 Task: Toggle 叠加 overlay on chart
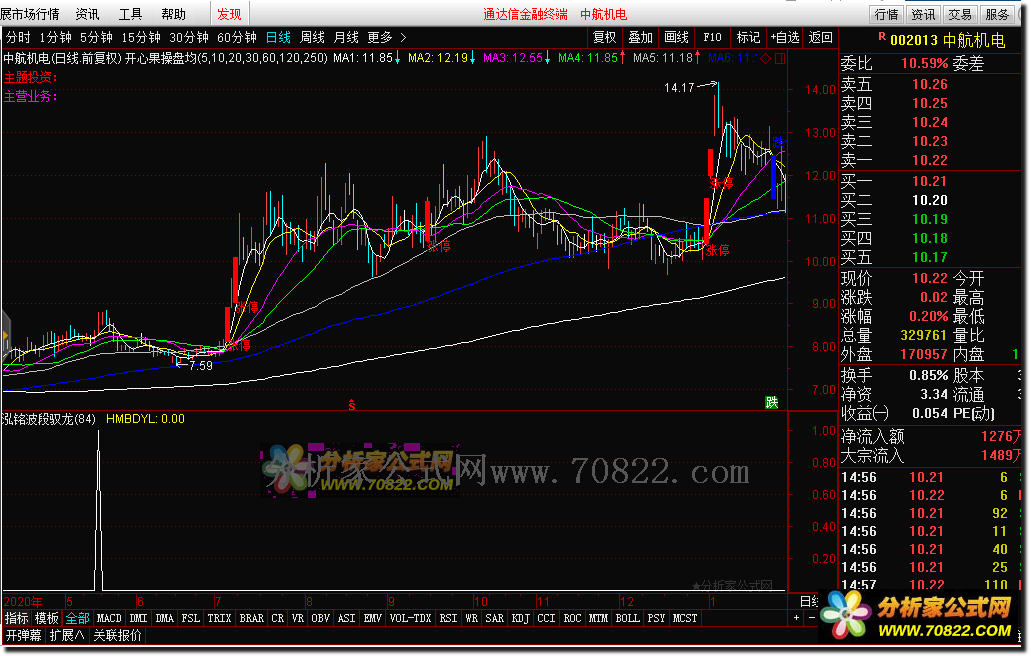pyautogui.click(x=640, y=37)
